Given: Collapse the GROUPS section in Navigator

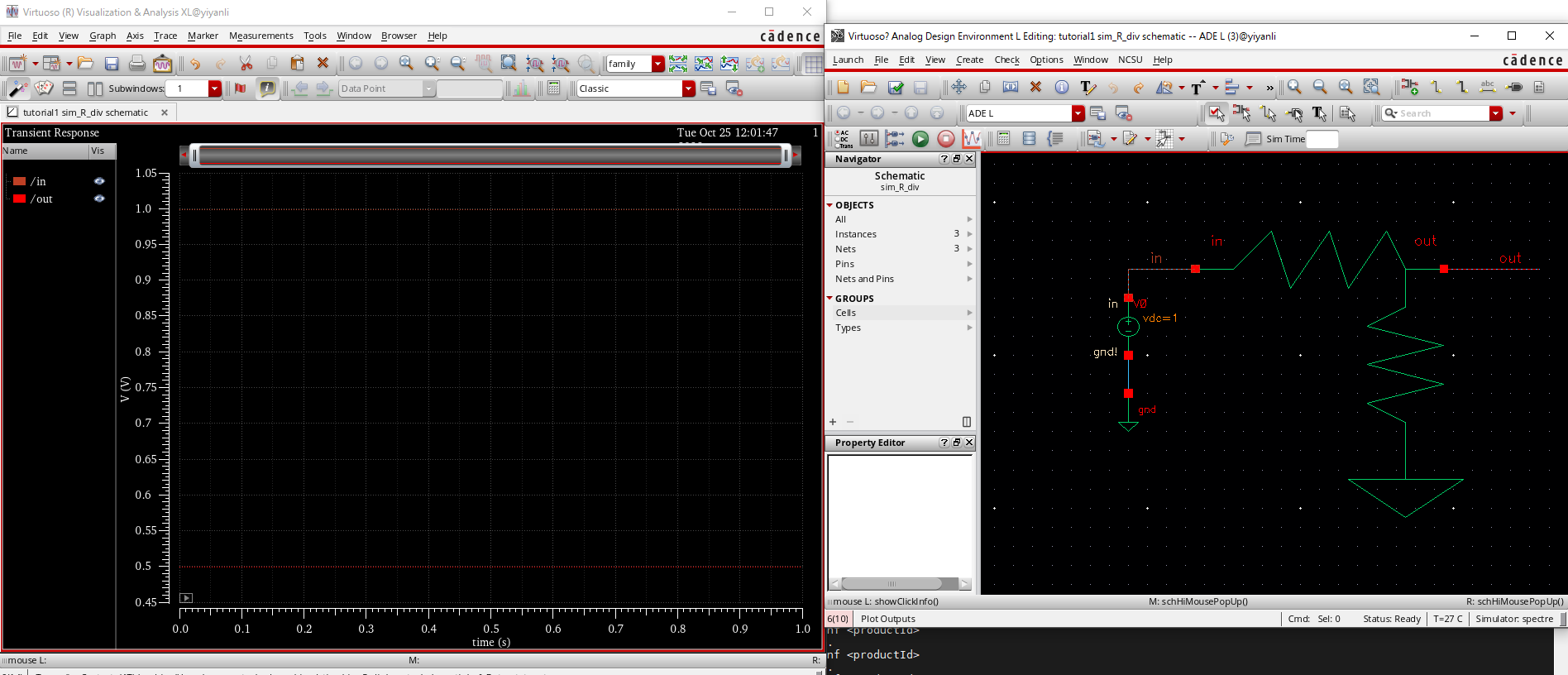Looking at the screenshot, I should (x=829, y=299).
